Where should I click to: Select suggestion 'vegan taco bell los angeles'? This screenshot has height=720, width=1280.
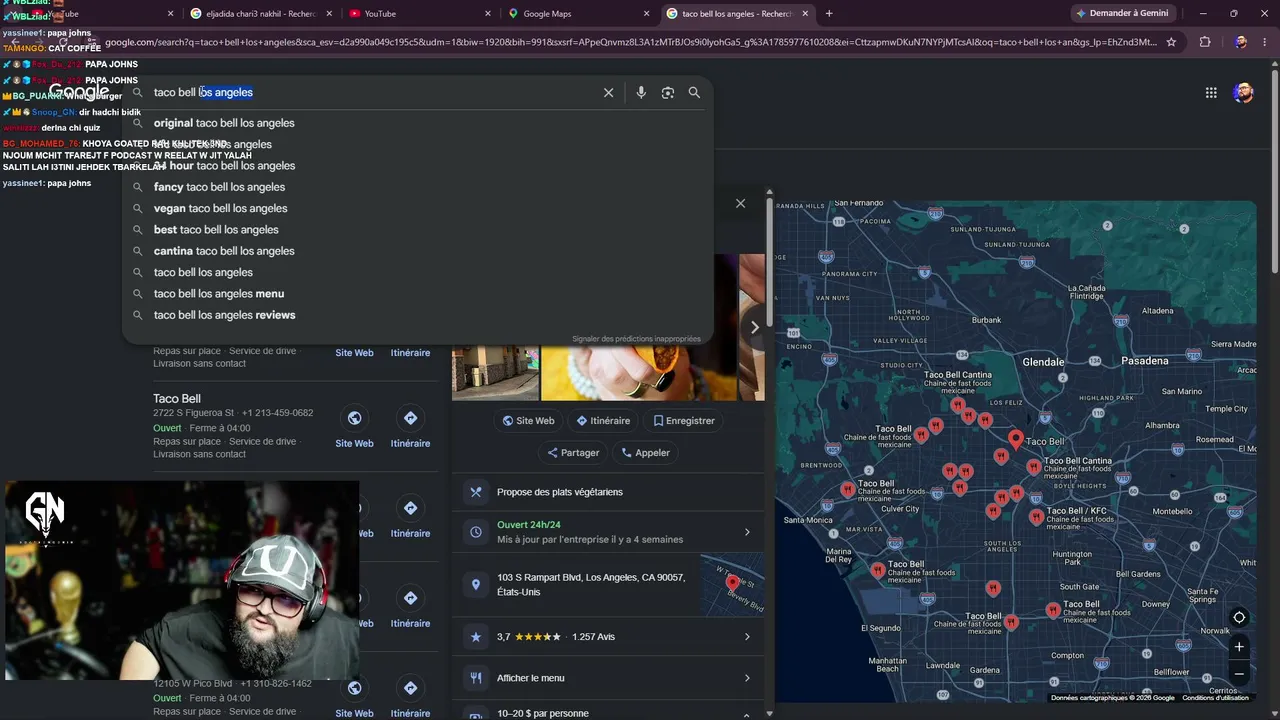coord(418,208)
